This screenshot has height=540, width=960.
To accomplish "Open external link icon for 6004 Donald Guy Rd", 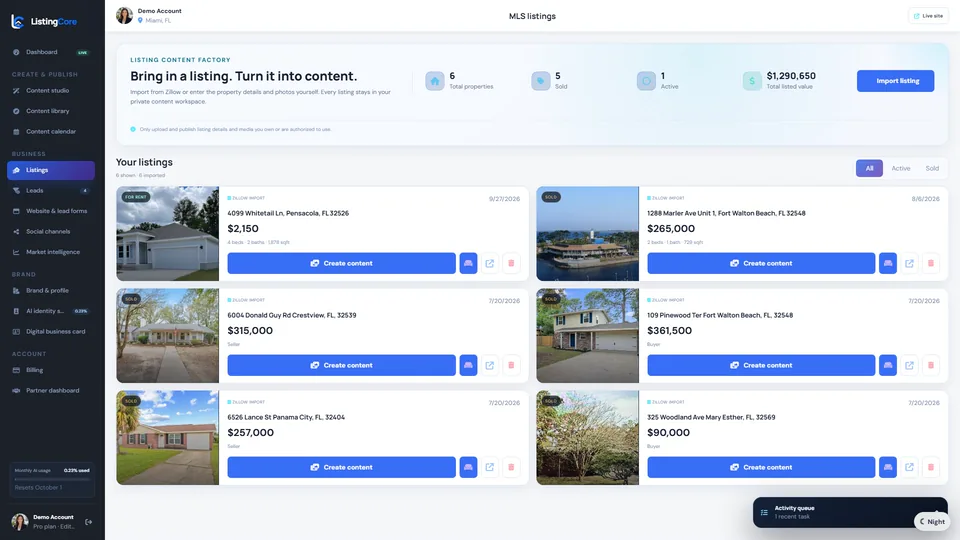I will pos(490,366).
